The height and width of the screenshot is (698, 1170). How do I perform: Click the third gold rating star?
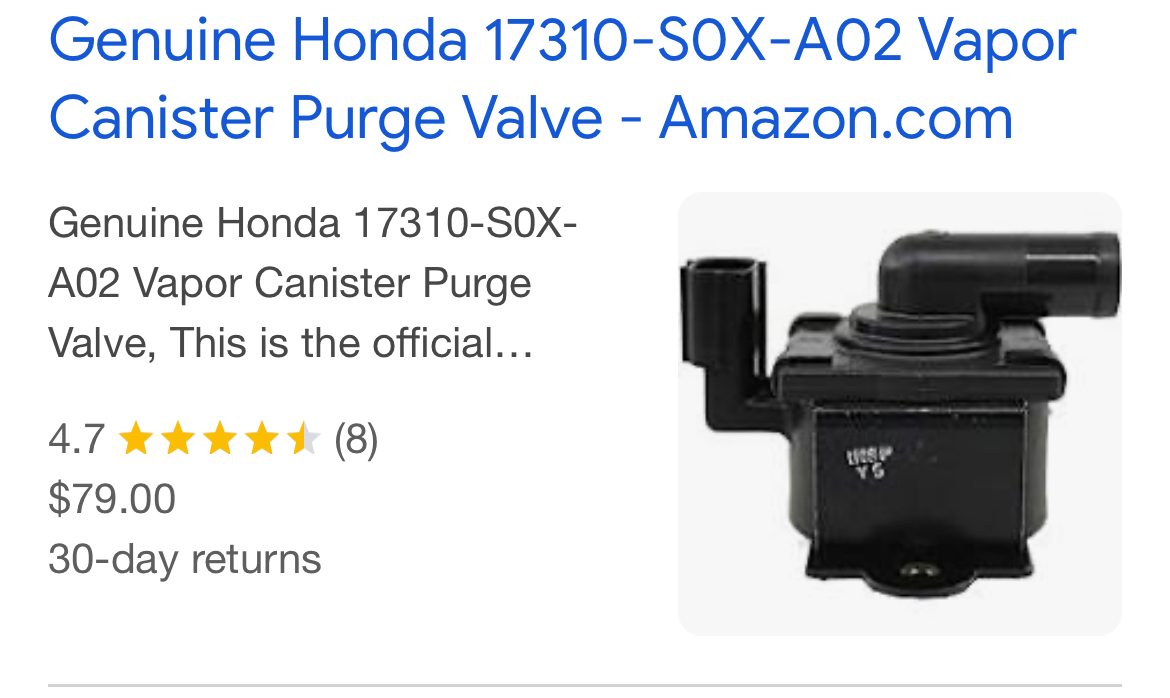pyautogui.click(x=219, y=438)
